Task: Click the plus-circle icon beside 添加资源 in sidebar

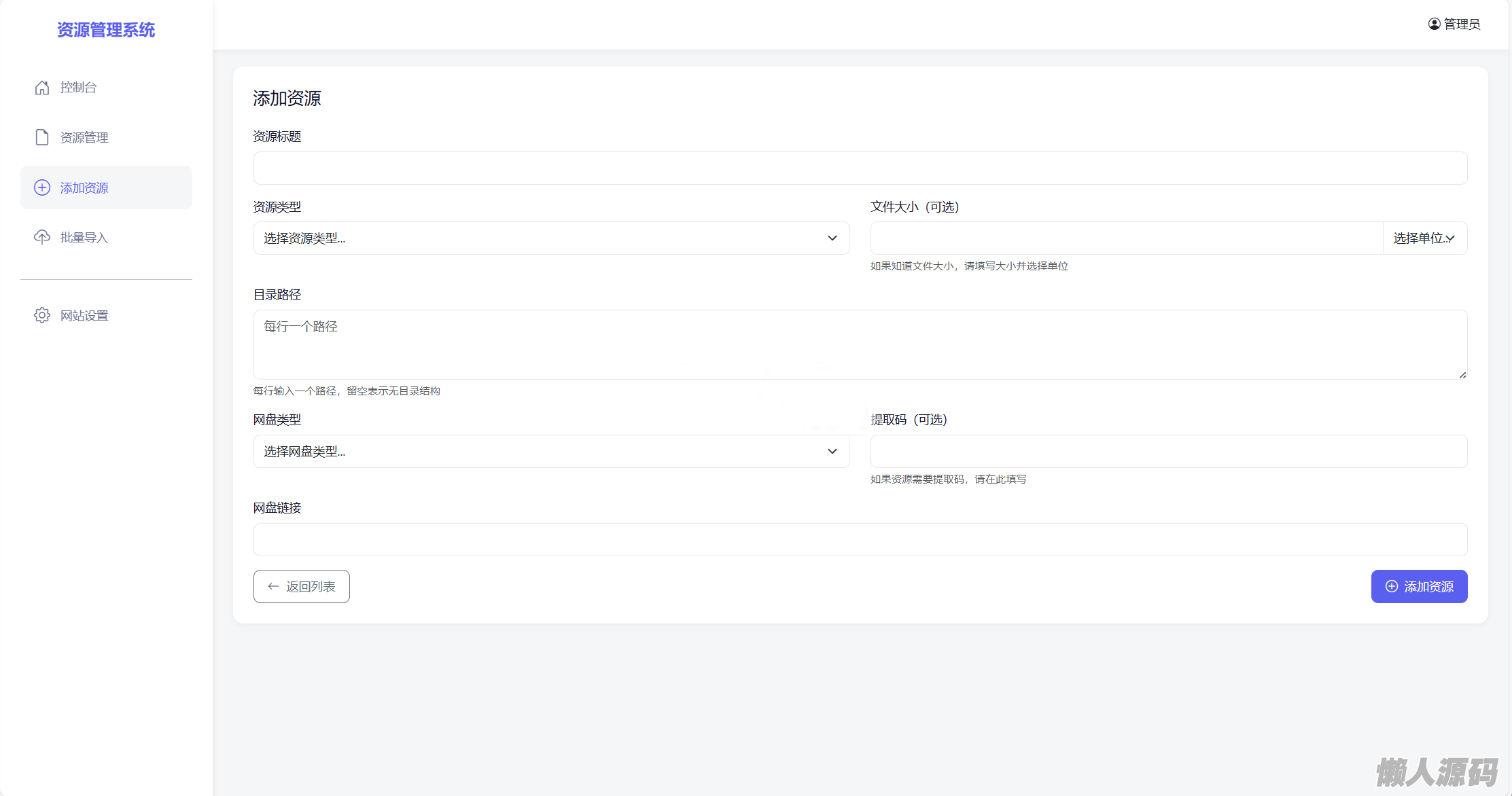Action: [42, 187]
